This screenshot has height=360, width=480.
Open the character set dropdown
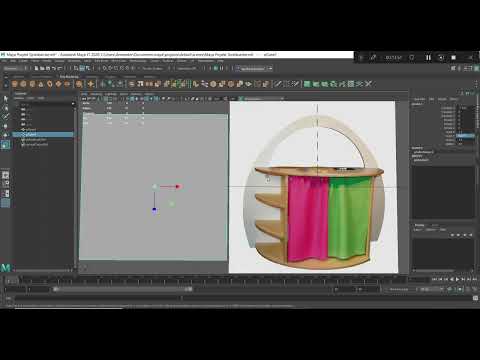click(x=399, y=290)
